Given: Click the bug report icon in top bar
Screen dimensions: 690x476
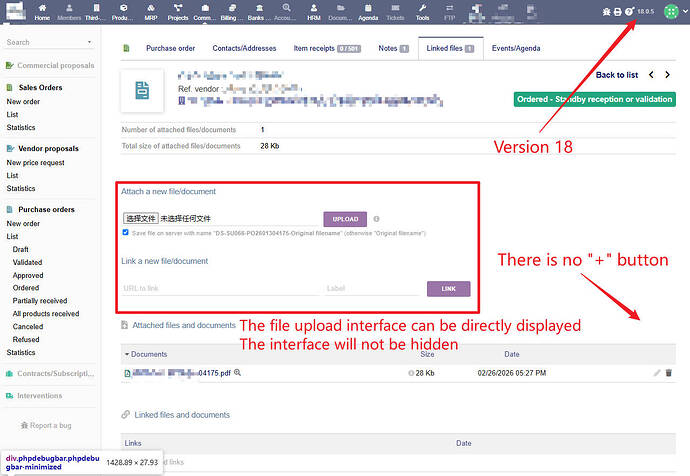Looking at the screenshot, I should point(605,12).
